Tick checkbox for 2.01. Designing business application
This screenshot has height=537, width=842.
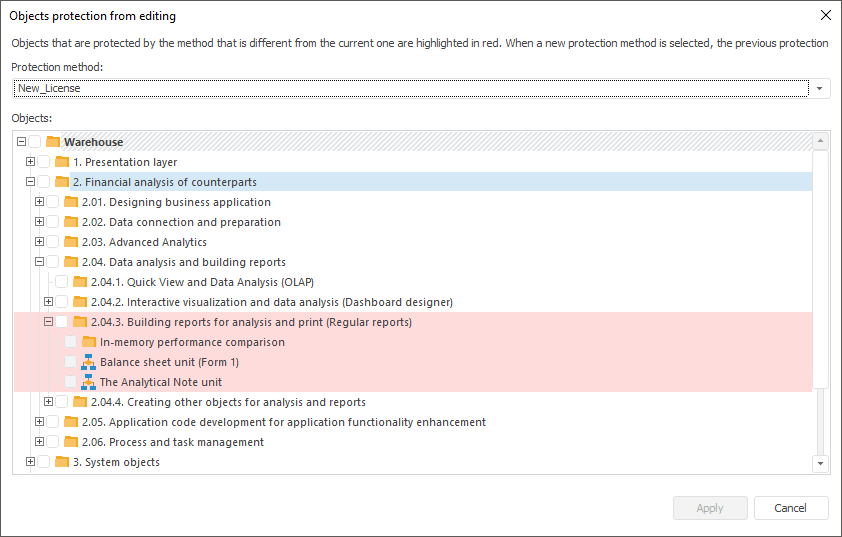coord(53,202)
